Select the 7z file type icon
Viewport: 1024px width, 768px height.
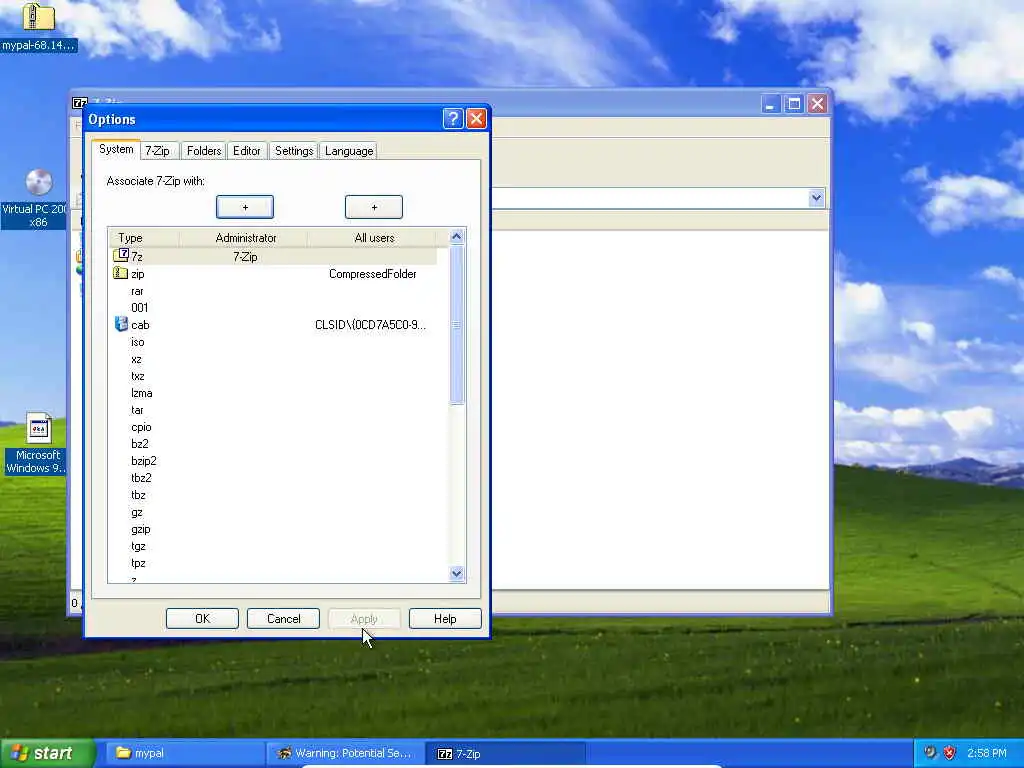pos(121,255)
